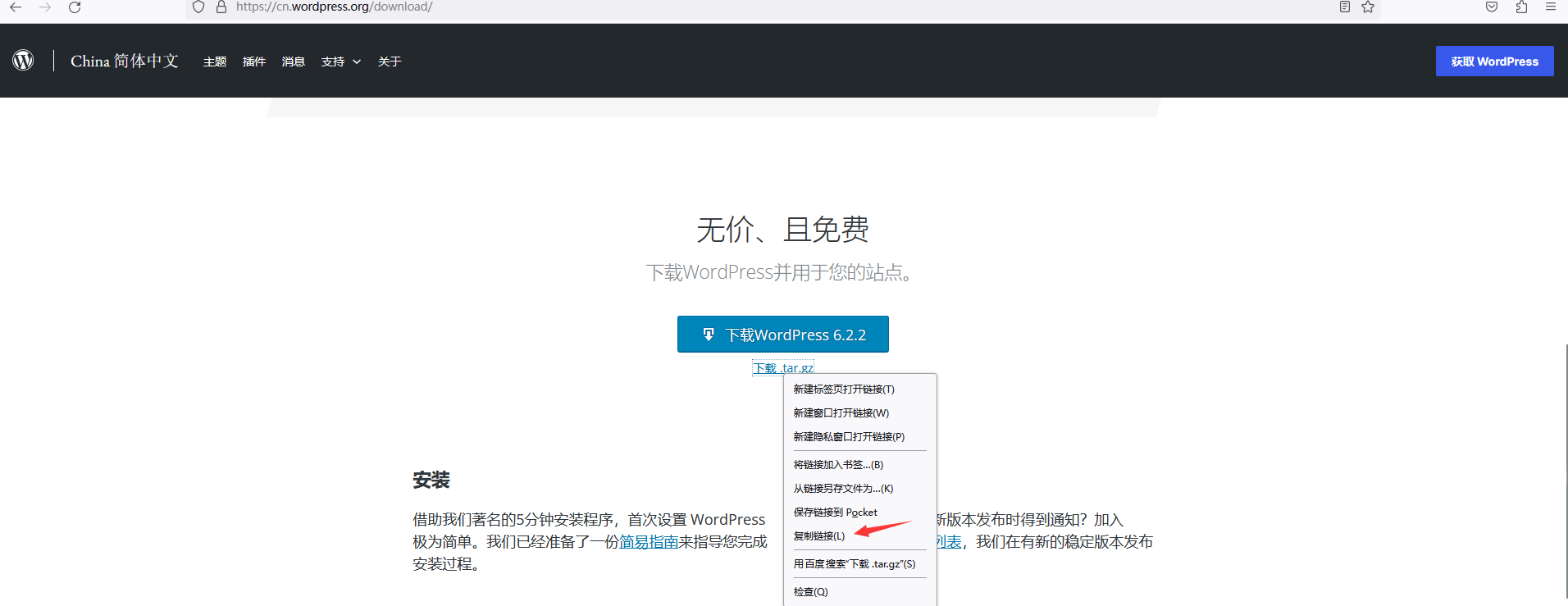
Task: Click the browser forward arrow
Action: click(45, 7)
